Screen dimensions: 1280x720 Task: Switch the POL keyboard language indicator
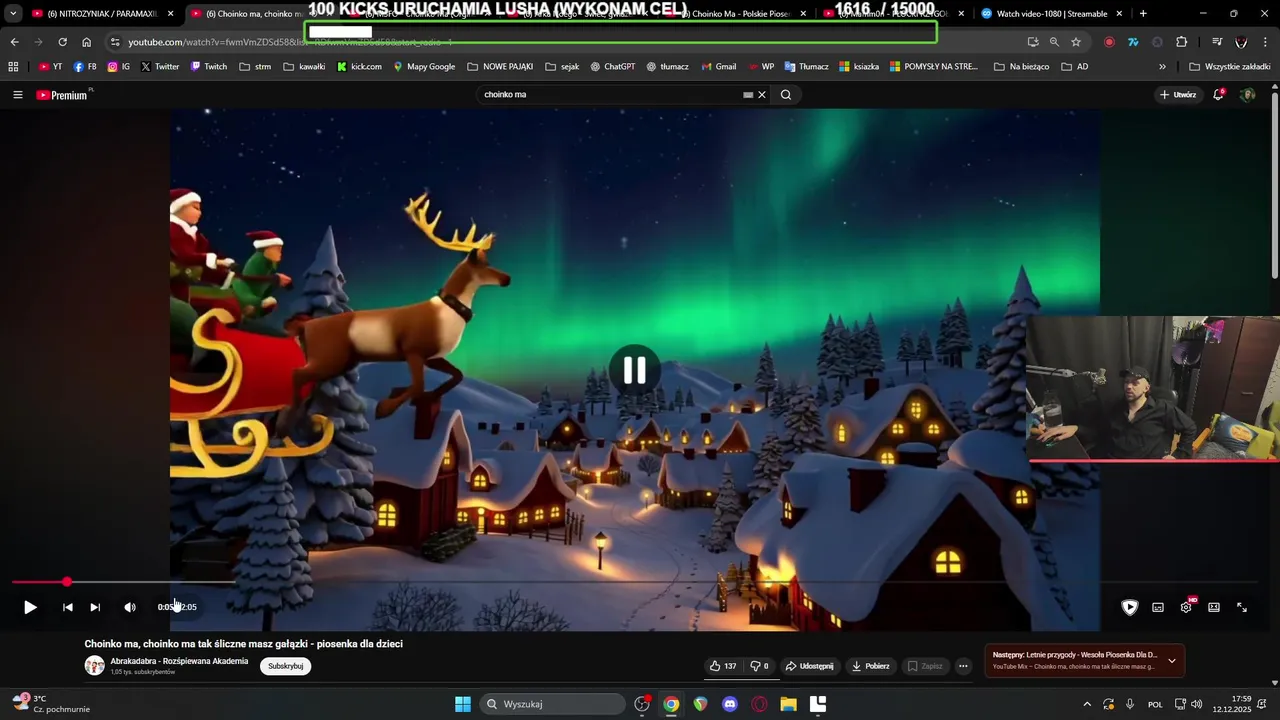pyautogui.click(x=1155, y=704)
